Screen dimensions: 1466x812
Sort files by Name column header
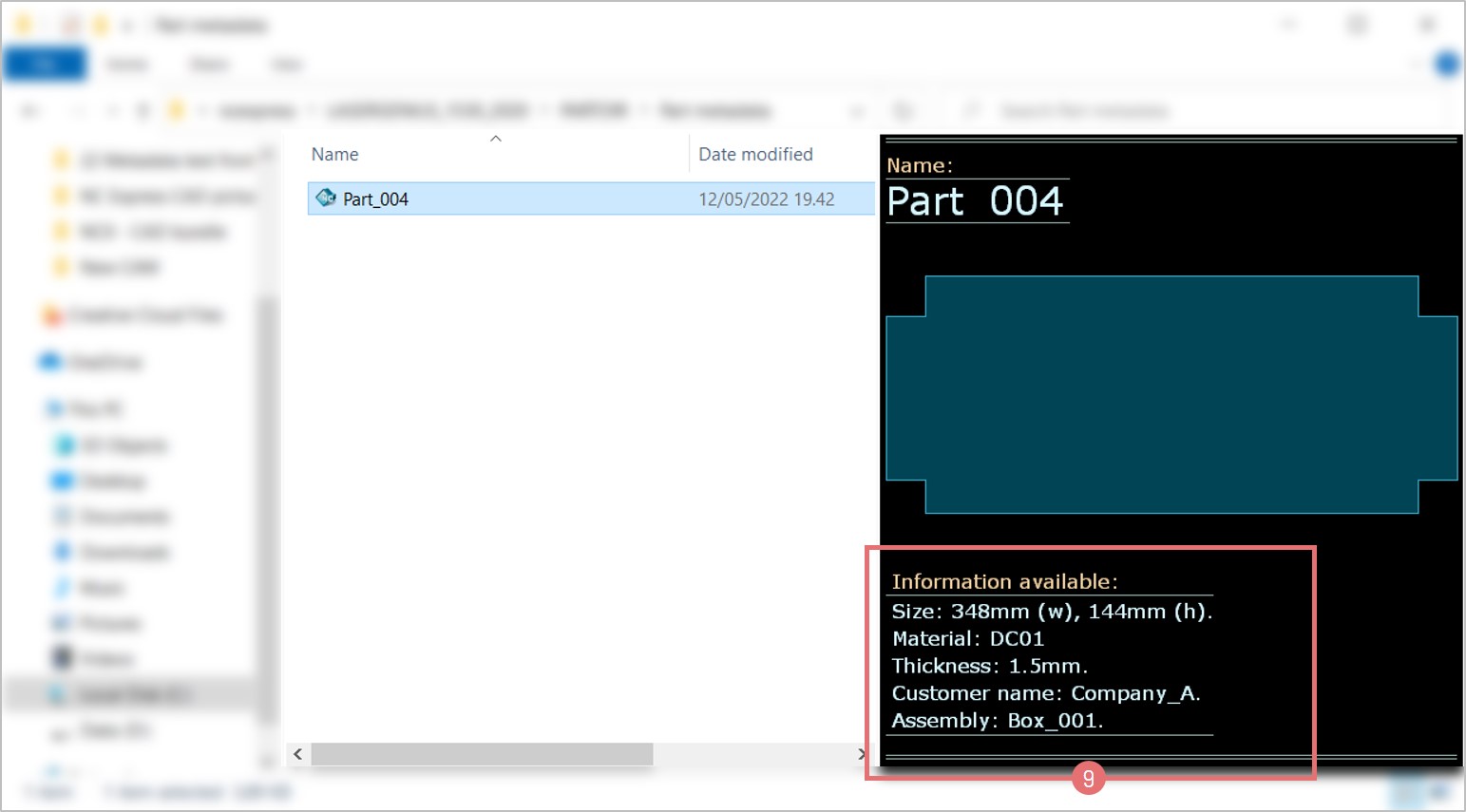pos(335,154)
